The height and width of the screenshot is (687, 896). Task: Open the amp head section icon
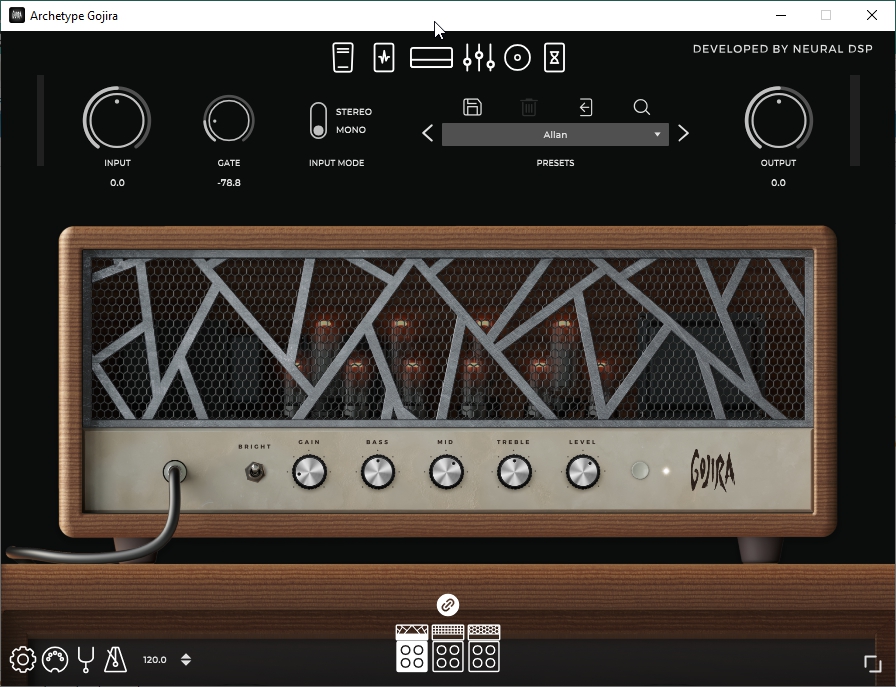pyautogui.click(x=431, y=58)
